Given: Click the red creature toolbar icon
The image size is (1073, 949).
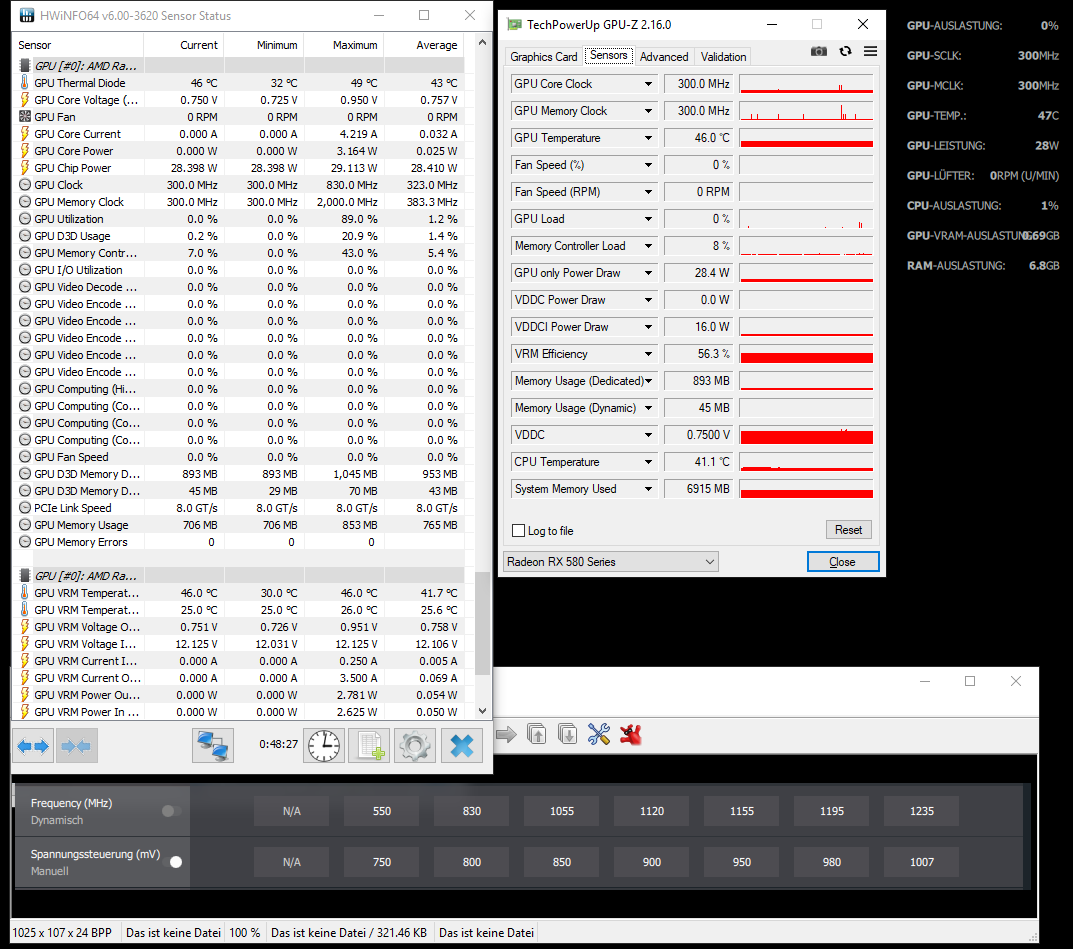Looking at the screenshot, I should [630, 734].
